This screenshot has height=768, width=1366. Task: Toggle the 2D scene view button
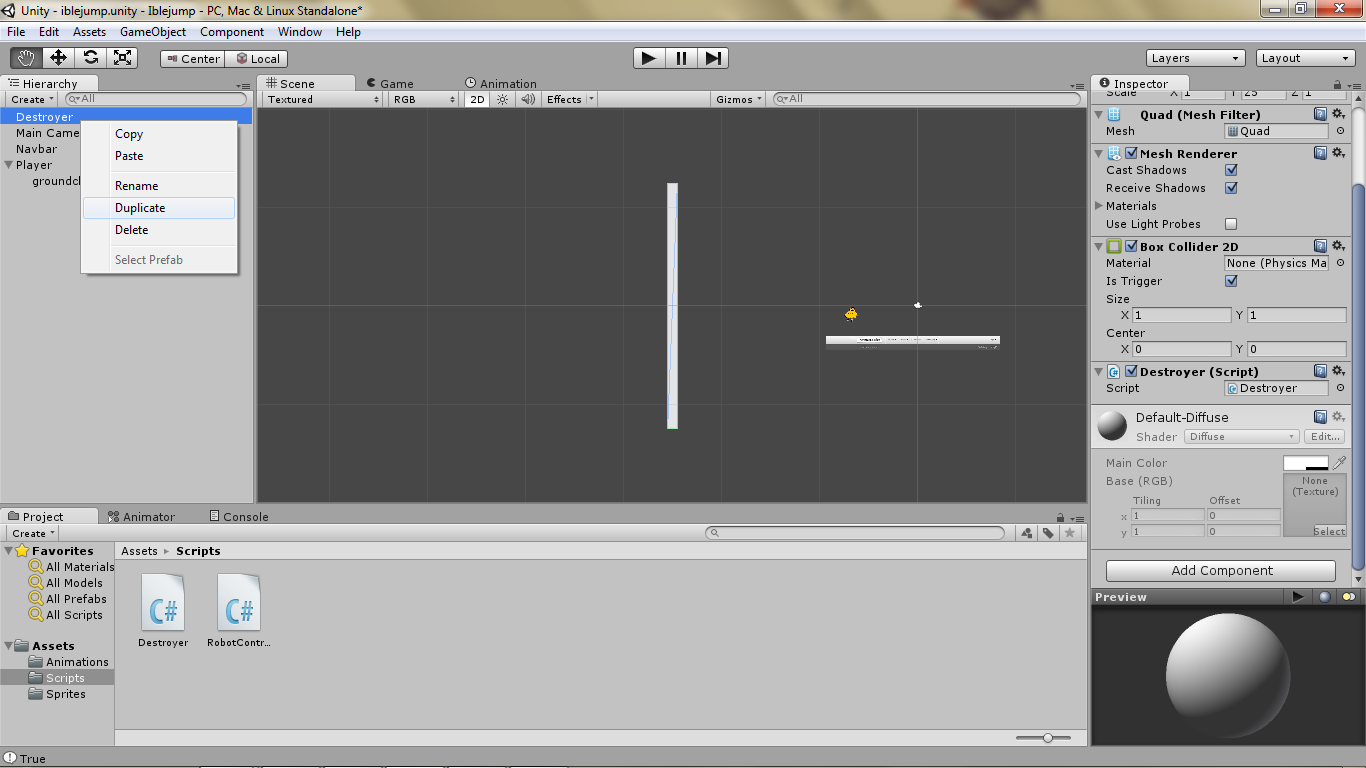[477, 99]
